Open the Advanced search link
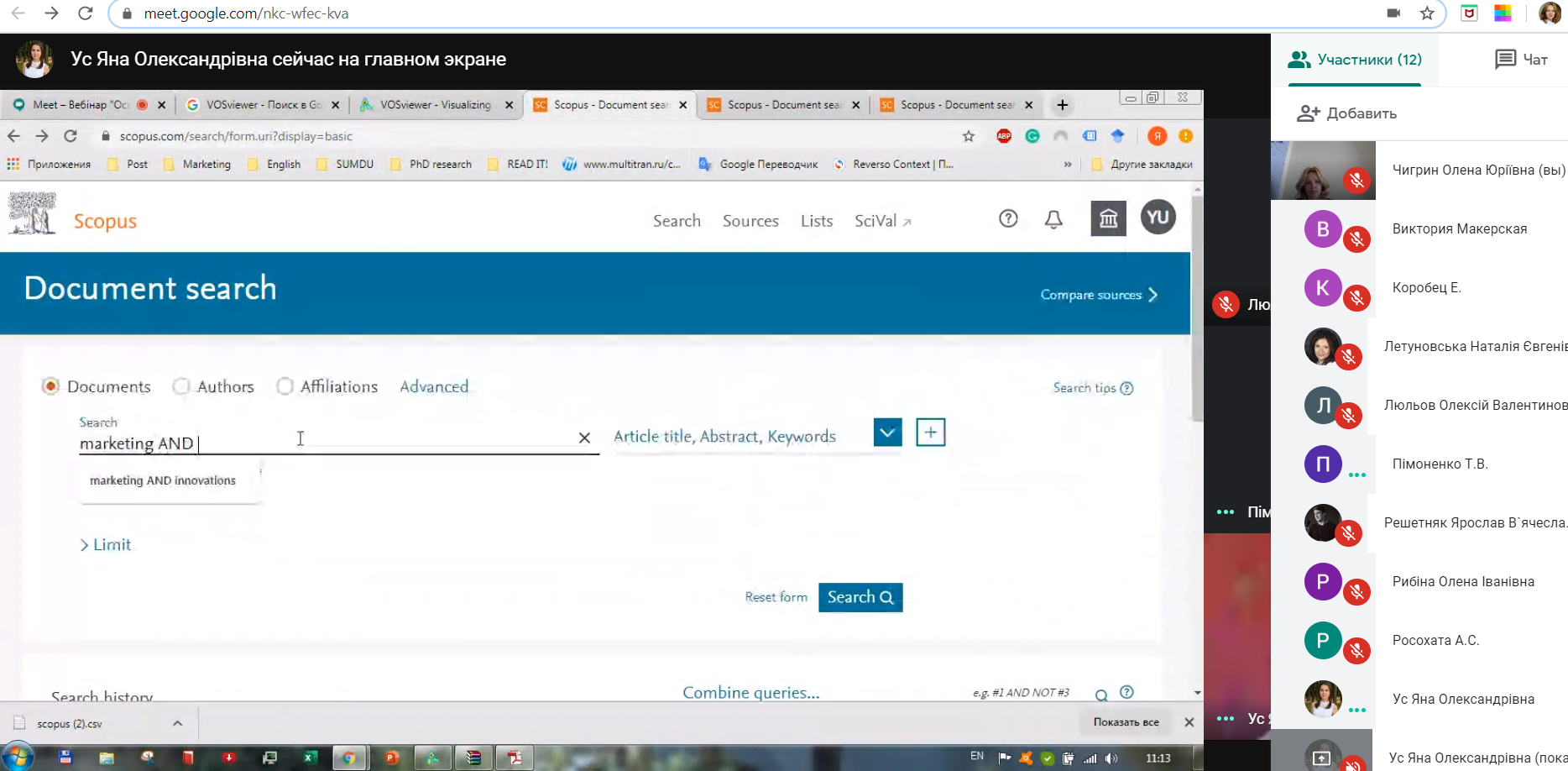This screenshot has width=1568, height=771. pos(434,386)
